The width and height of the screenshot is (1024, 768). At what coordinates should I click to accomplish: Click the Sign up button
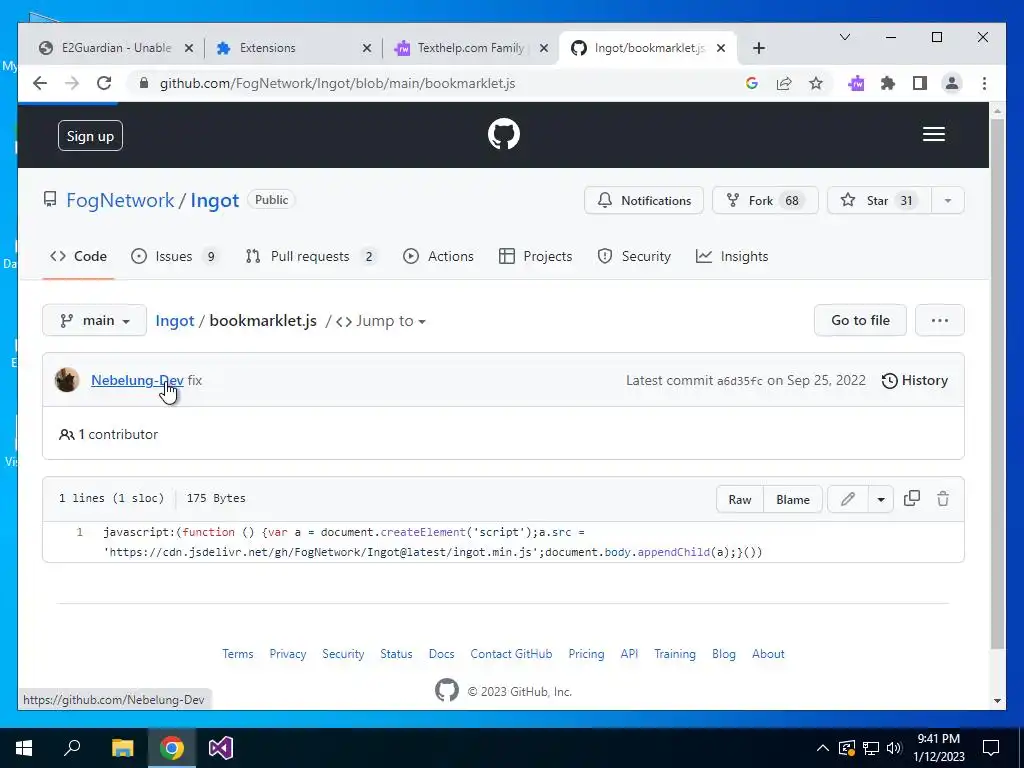click(90, 136)
